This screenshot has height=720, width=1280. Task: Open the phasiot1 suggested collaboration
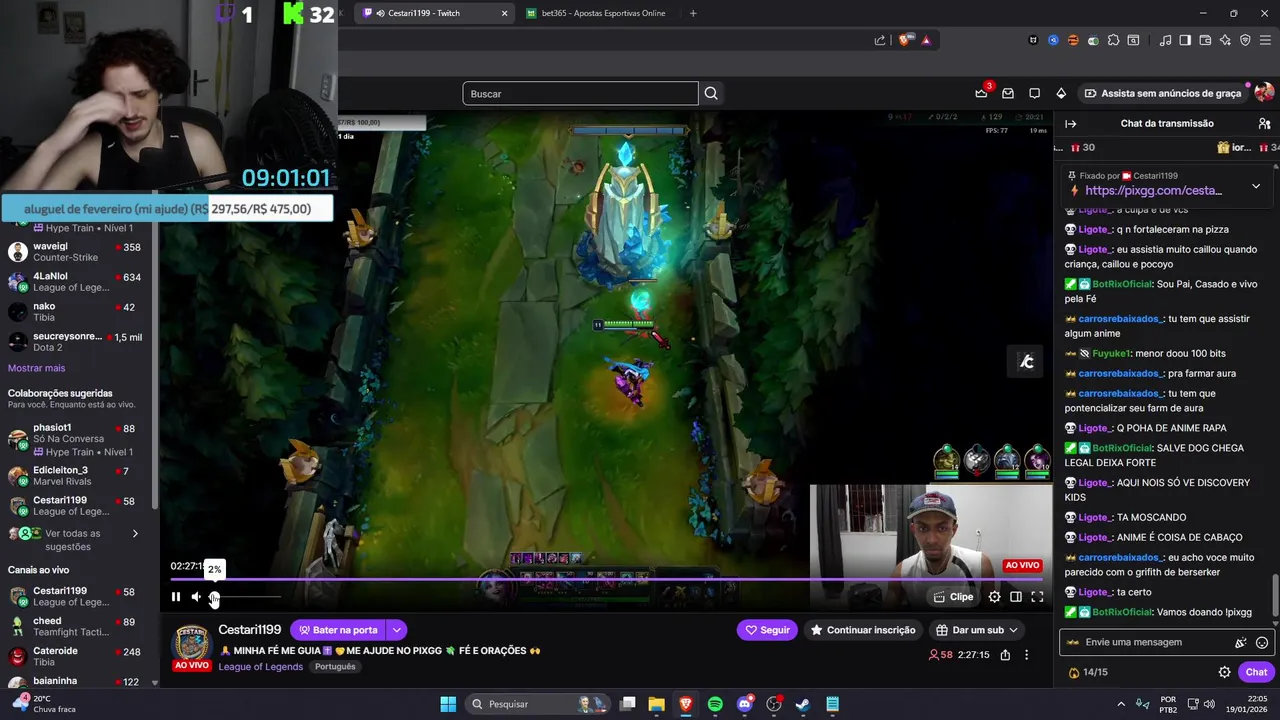point(75,439)
